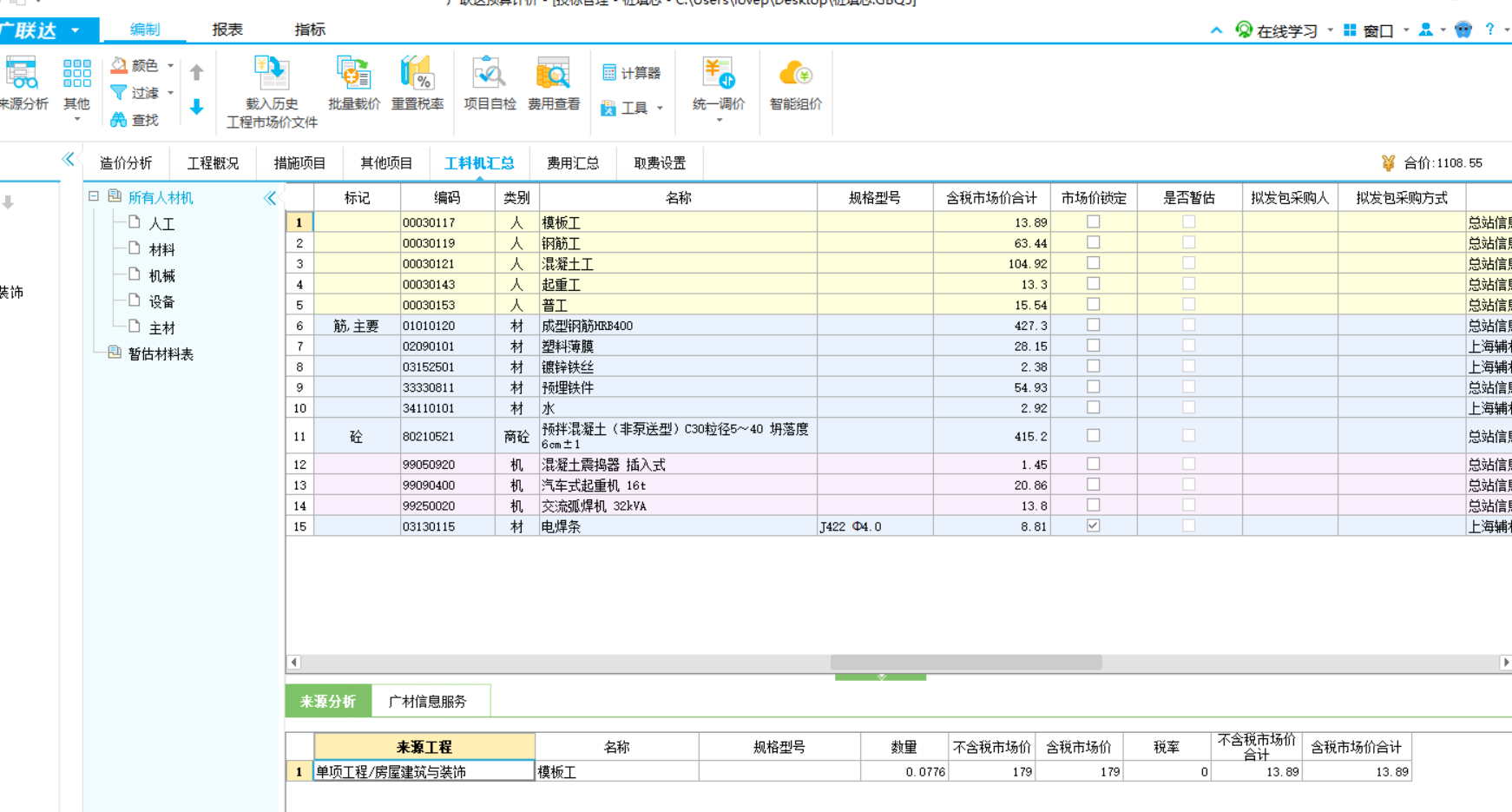This screenshot has height=812, width=1512.
Task: Select the 机械 tree item
Action: [x=161, y=276]
